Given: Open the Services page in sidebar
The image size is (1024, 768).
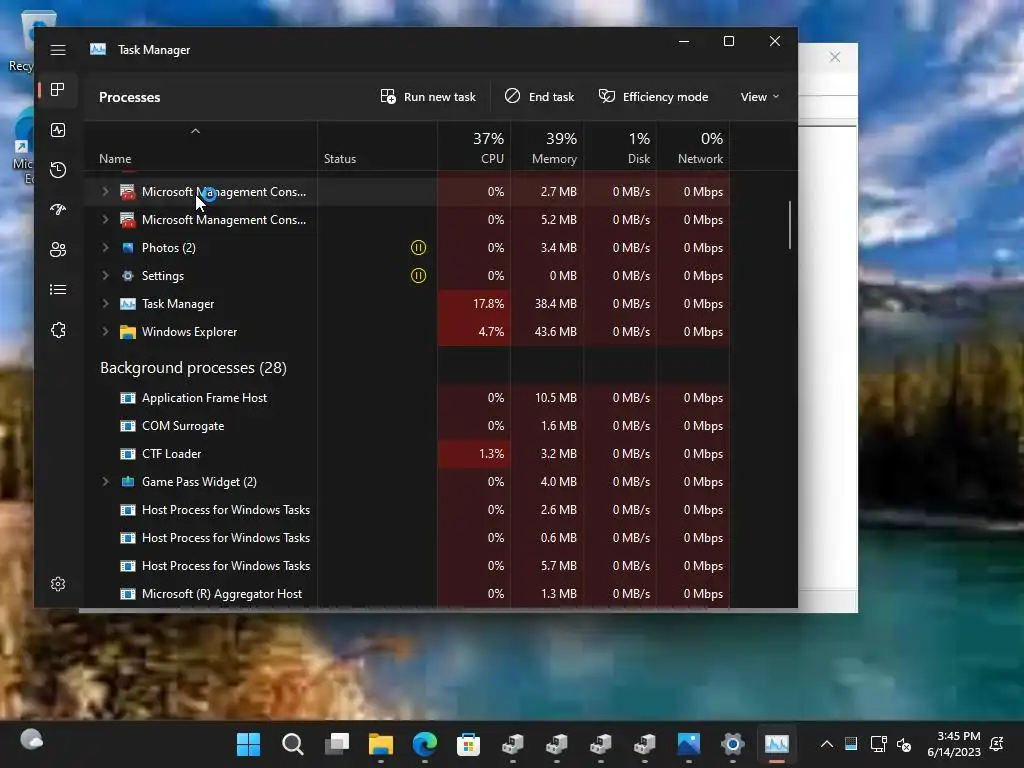Looking at the screenshot, I should (58, 330).
